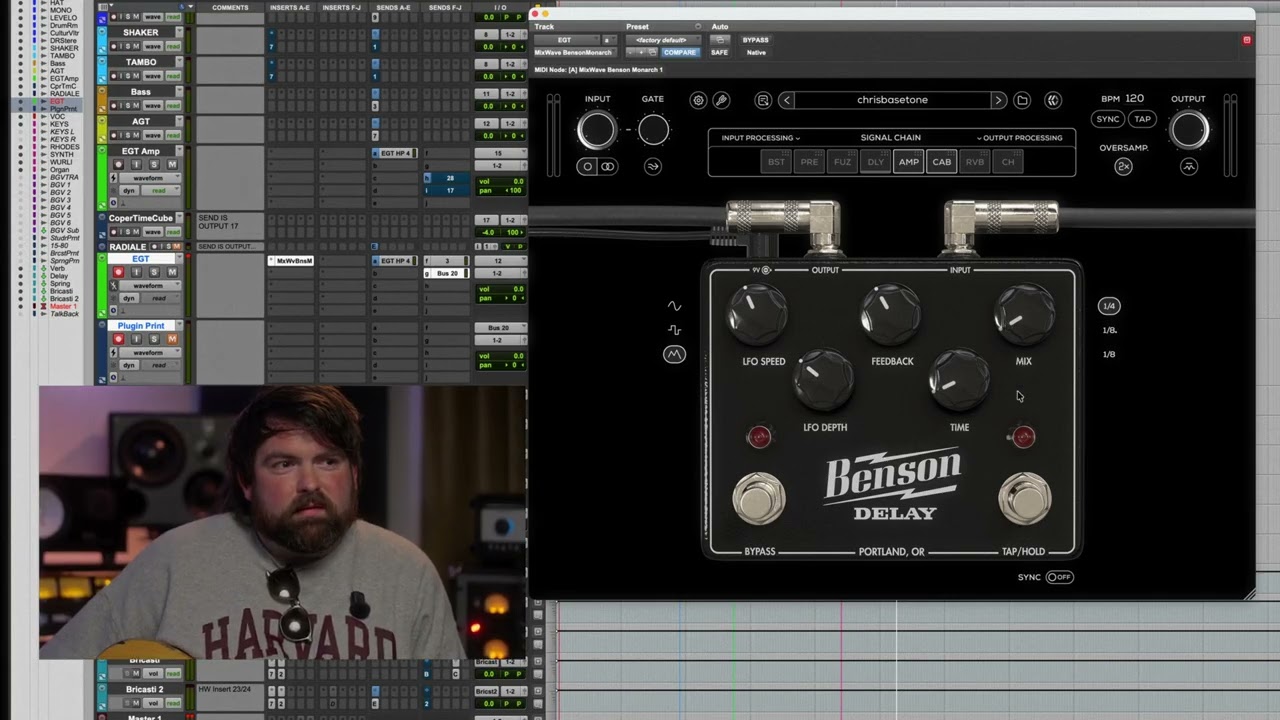Click the Safe automation button
Screen dimensions: 1280x720
(719, 52)
